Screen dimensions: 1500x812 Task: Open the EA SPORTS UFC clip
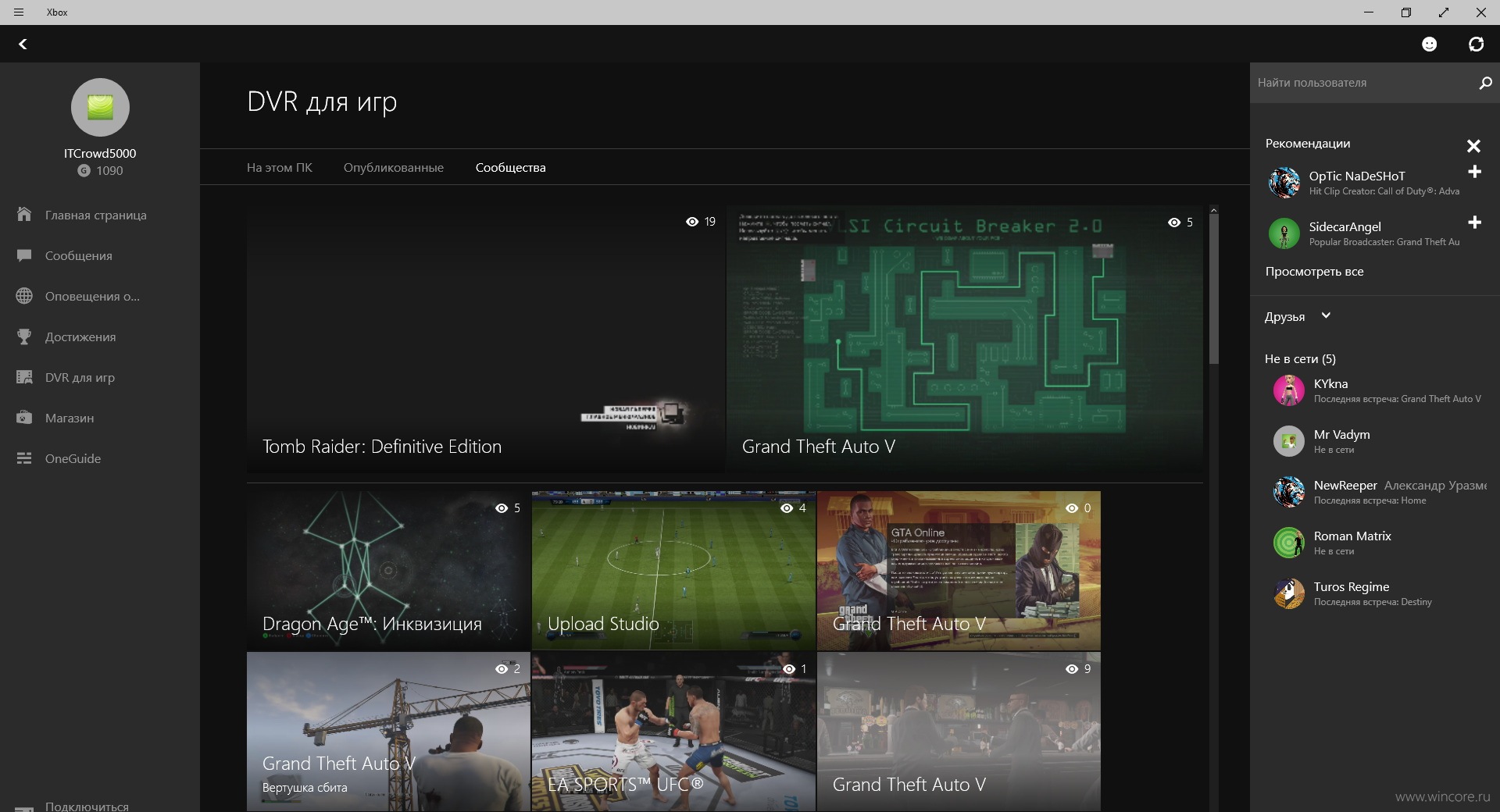click(673, 732)
